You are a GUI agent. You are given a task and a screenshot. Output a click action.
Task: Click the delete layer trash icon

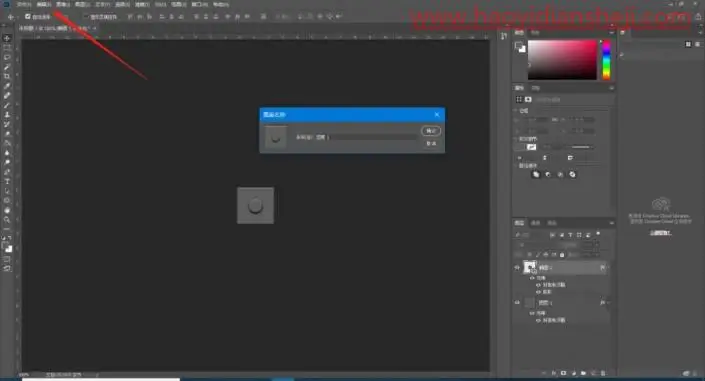[603, 373]
